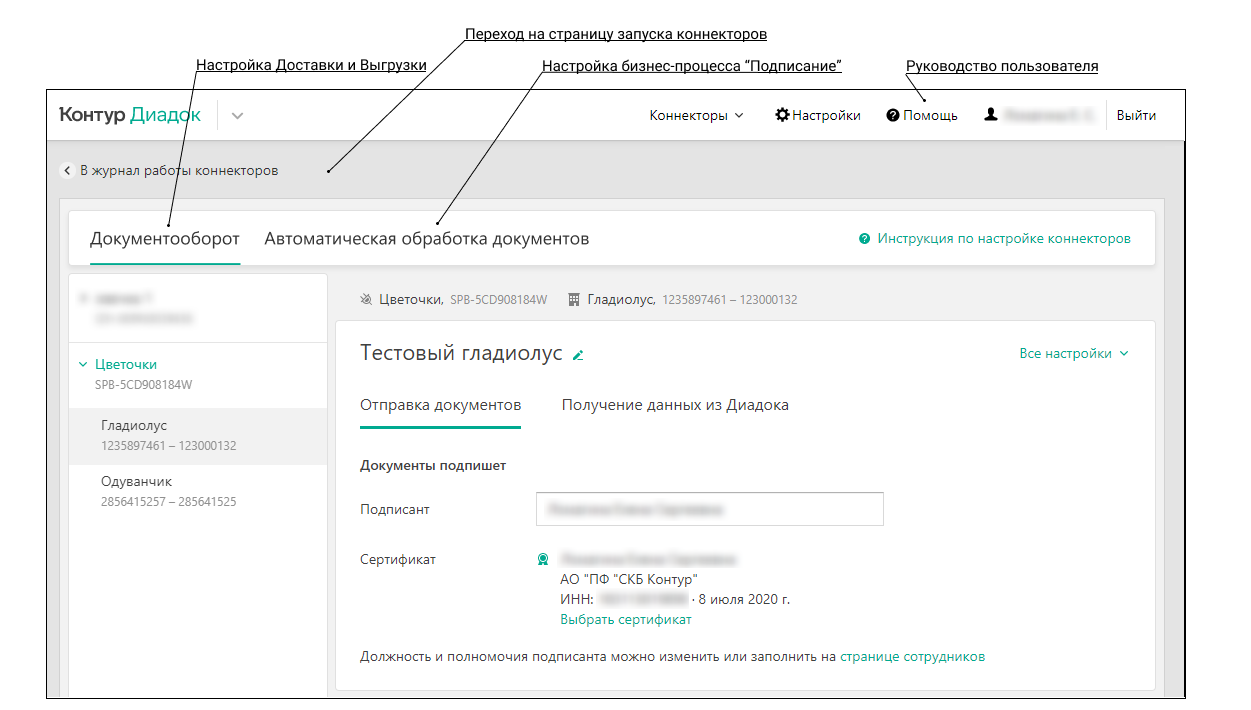This screenshot has height=710, width=1251.
Task: Click the help icon beside Инструкция по настройке
Action: click(864, 239)
